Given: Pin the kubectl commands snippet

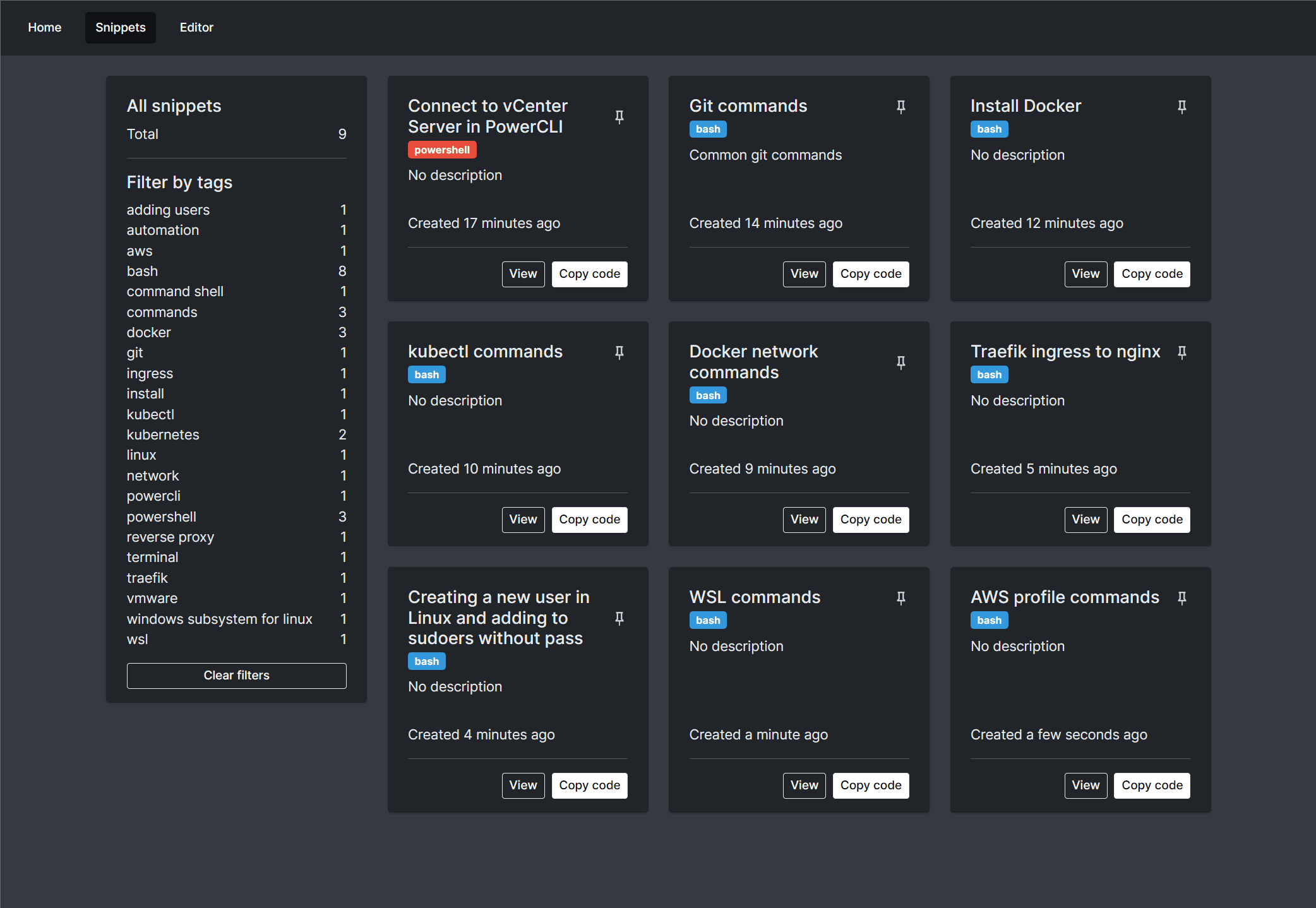Looking at the screenshot, I should tap(619, 352).
